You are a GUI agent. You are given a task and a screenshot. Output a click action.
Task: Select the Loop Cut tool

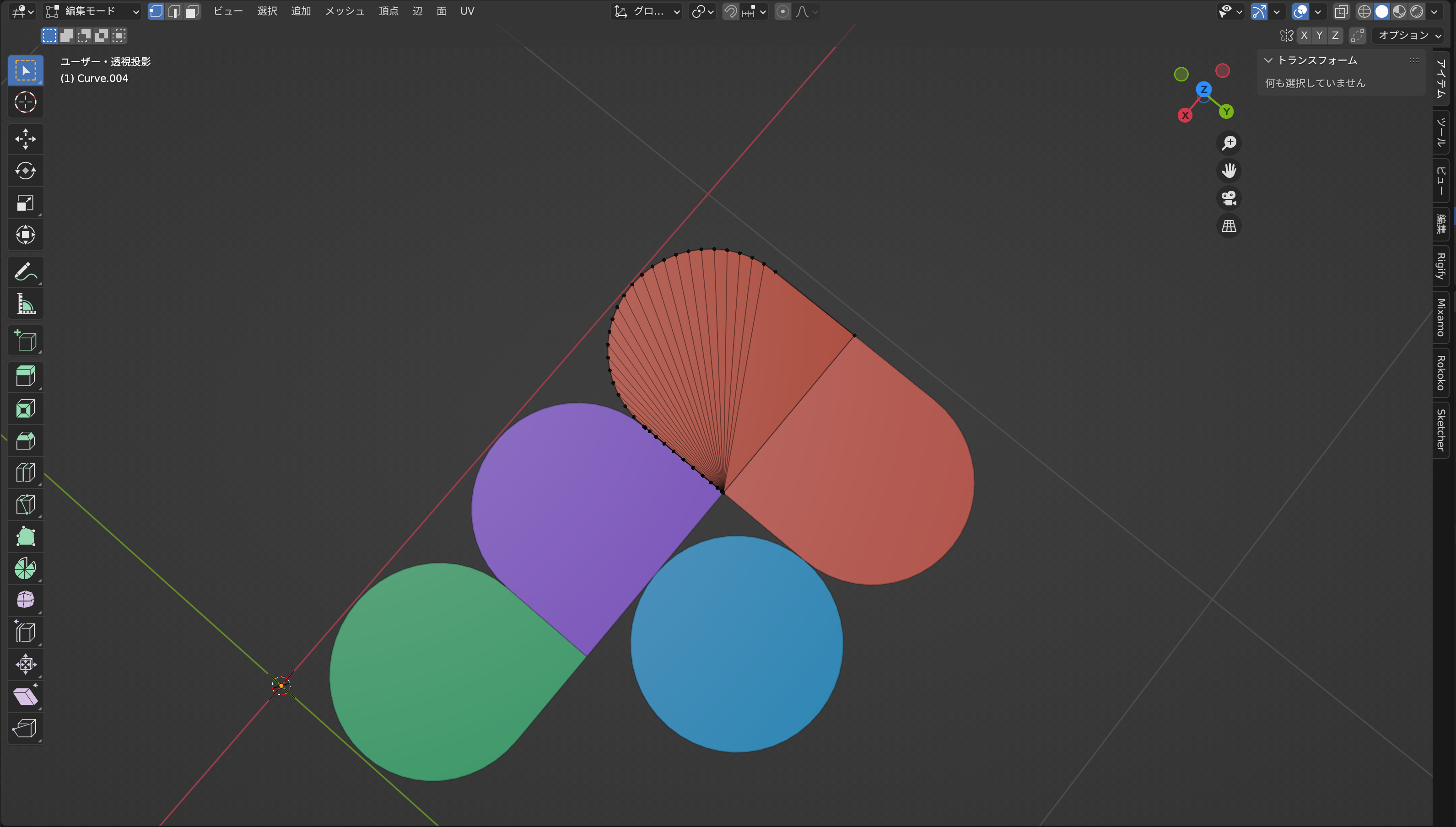pyautogui.click(x=26, y=472)
